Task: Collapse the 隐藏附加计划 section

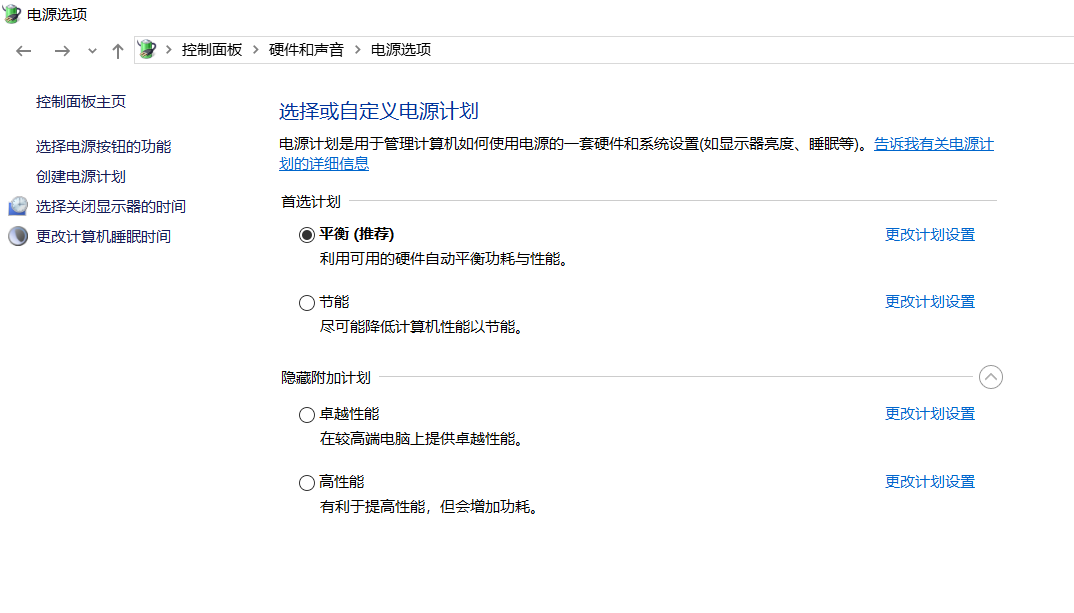Action: tap(991, 377)
